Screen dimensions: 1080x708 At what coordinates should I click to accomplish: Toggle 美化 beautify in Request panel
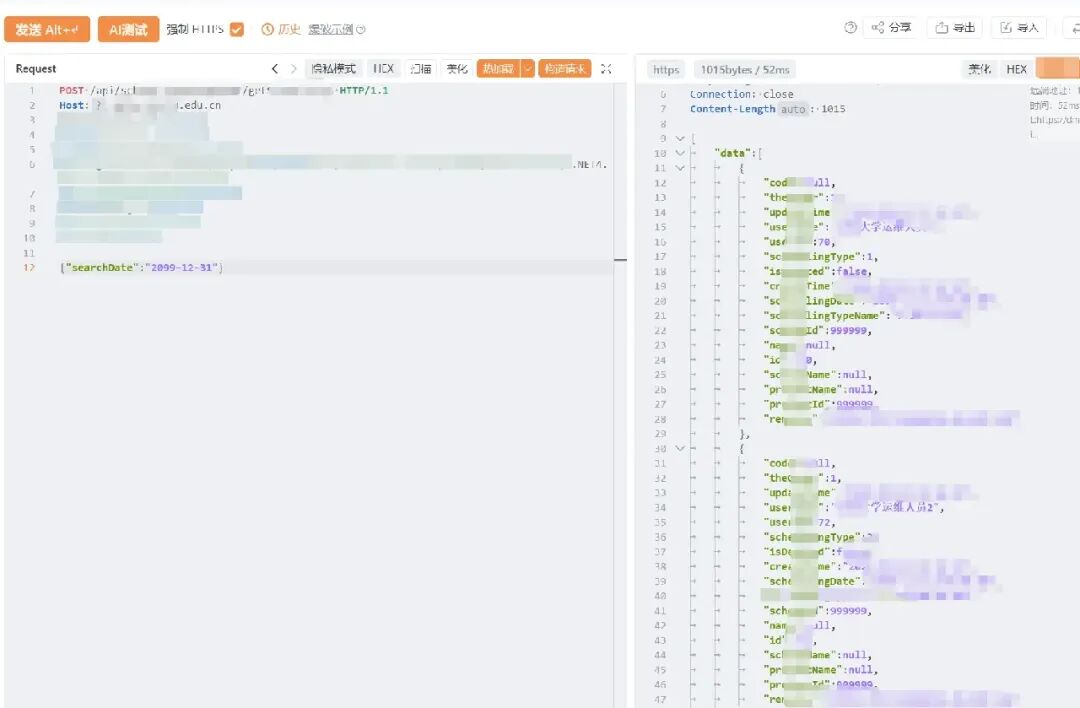click(x=457, y=69)
